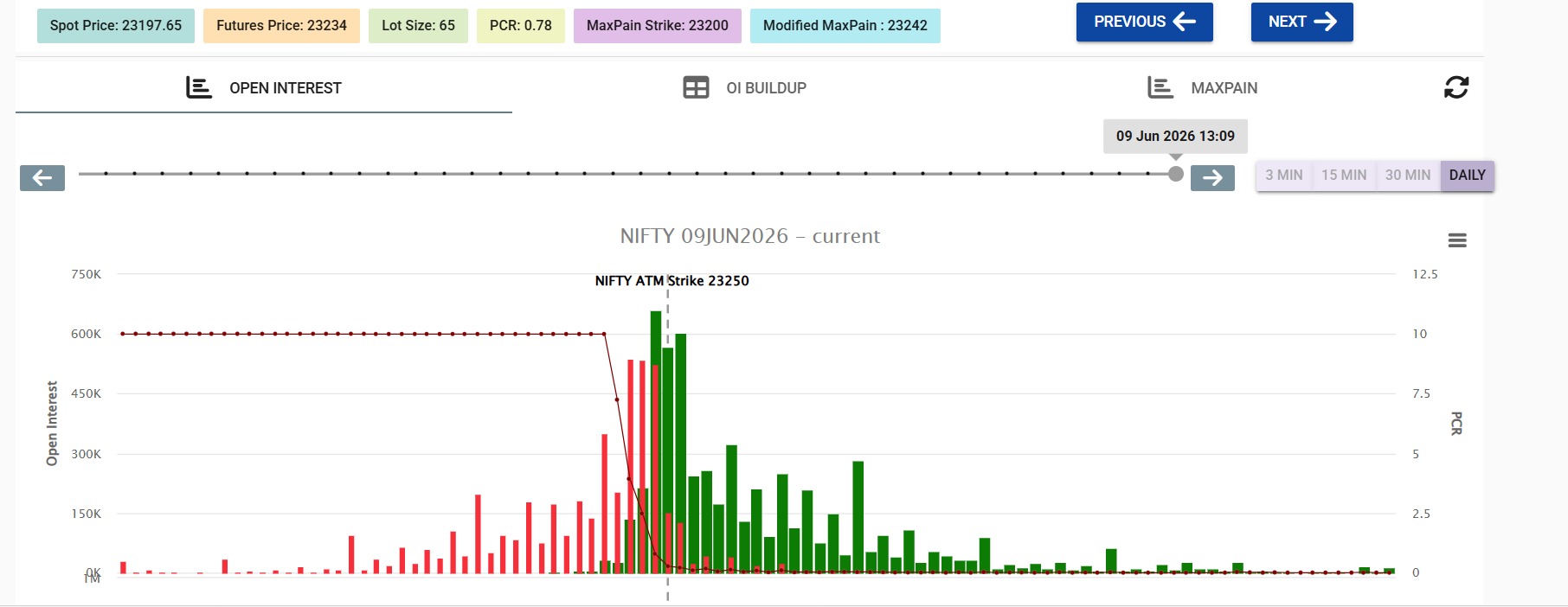Step timeline back with left arrow
Image resolution: width=1568 pixels, height=607 pixels.
tap(42, 178)
